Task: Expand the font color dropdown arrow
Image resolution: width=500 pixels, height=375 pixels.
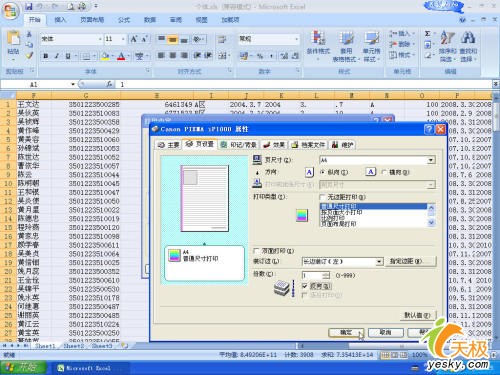Action: point(128,56)
